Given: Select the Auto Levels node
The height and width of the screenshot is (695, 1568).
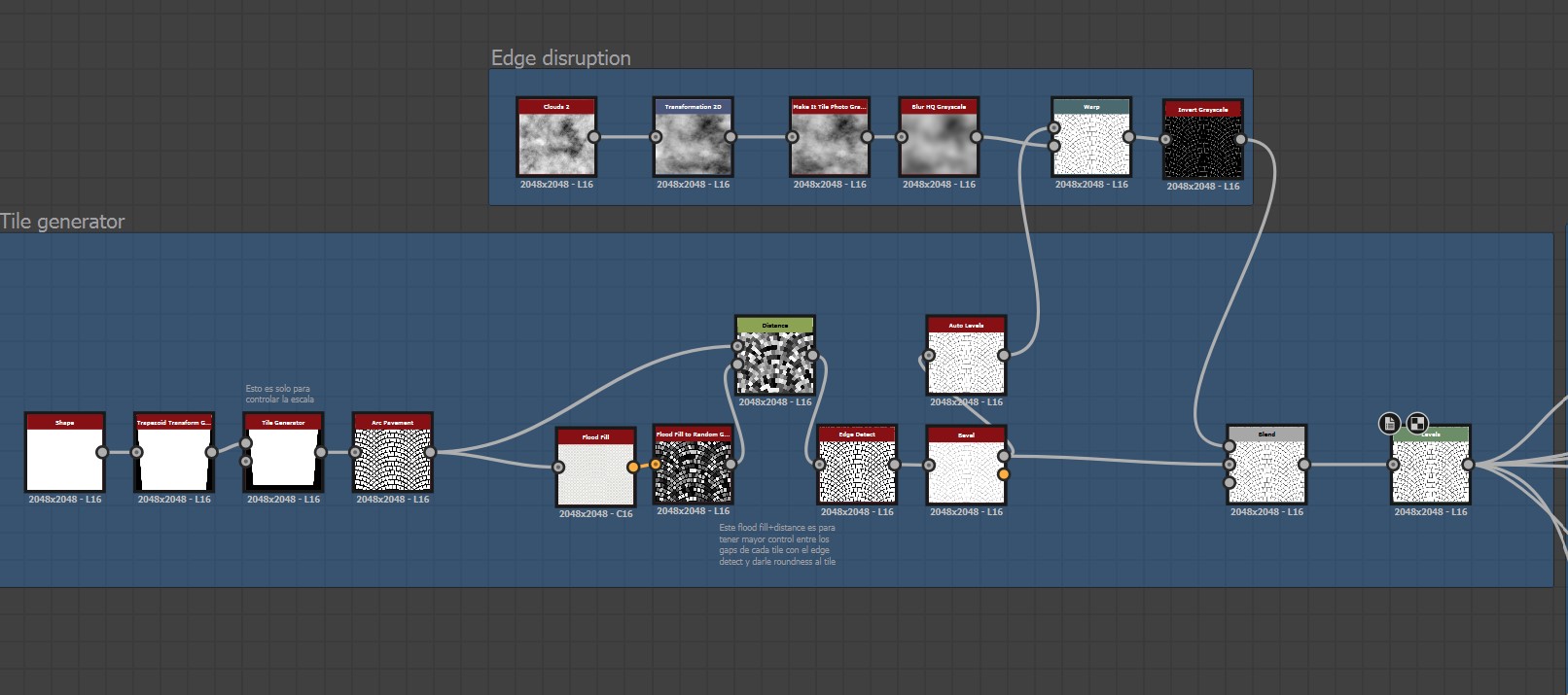Looking at the screenshot, I should click(966, 355).
